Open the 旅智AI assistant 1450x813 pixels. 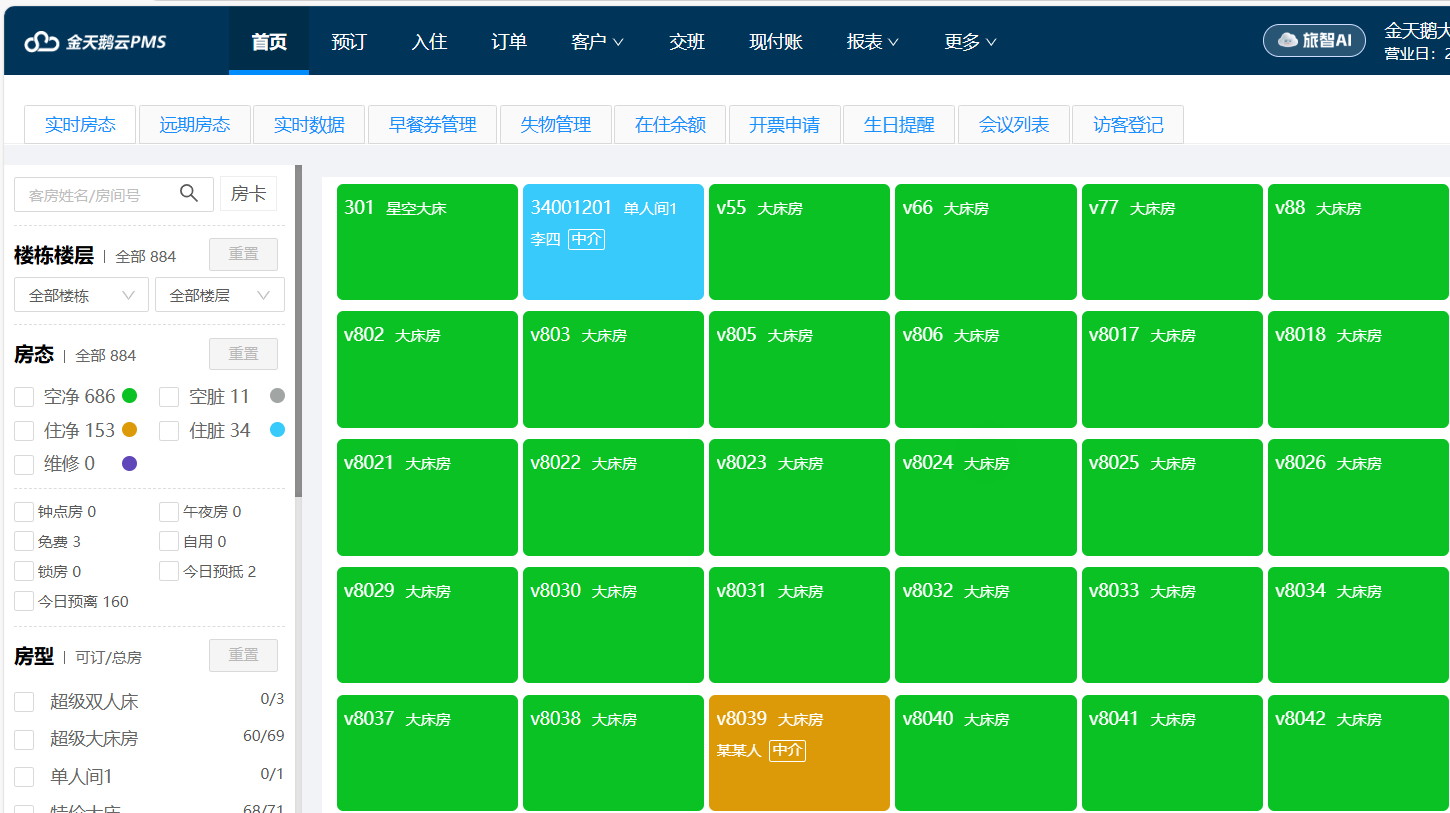tap(1314, 40)
